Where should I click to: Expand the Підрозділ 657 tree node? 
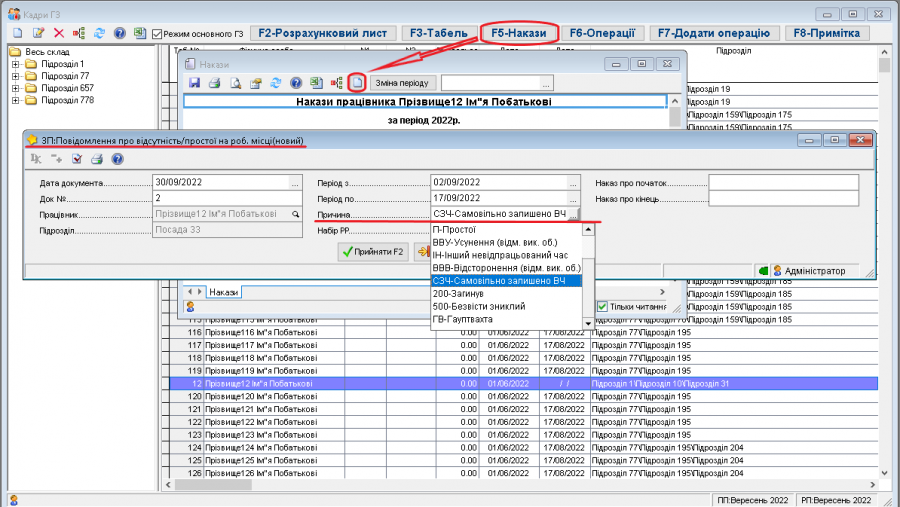click(16, 88)
